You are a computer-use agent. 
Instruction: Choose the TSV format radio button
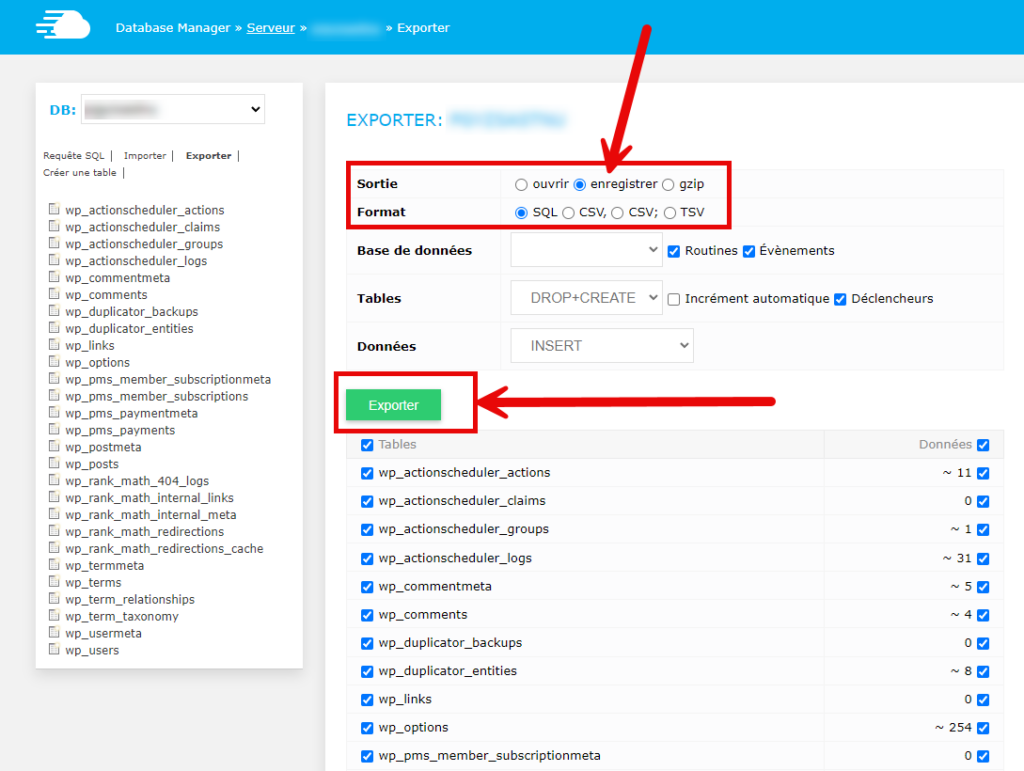tap(669, 213)
